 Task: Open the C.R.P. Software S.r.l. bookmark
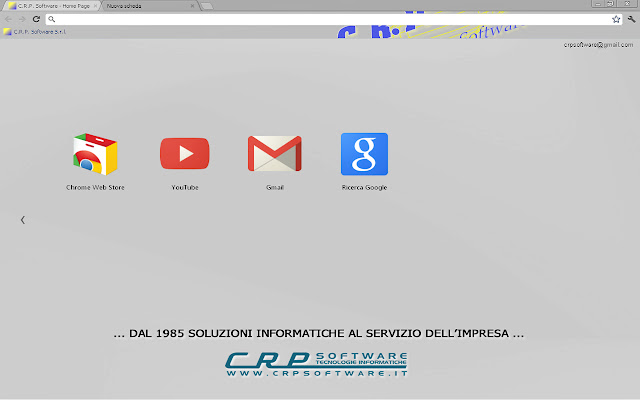(35, 32)
